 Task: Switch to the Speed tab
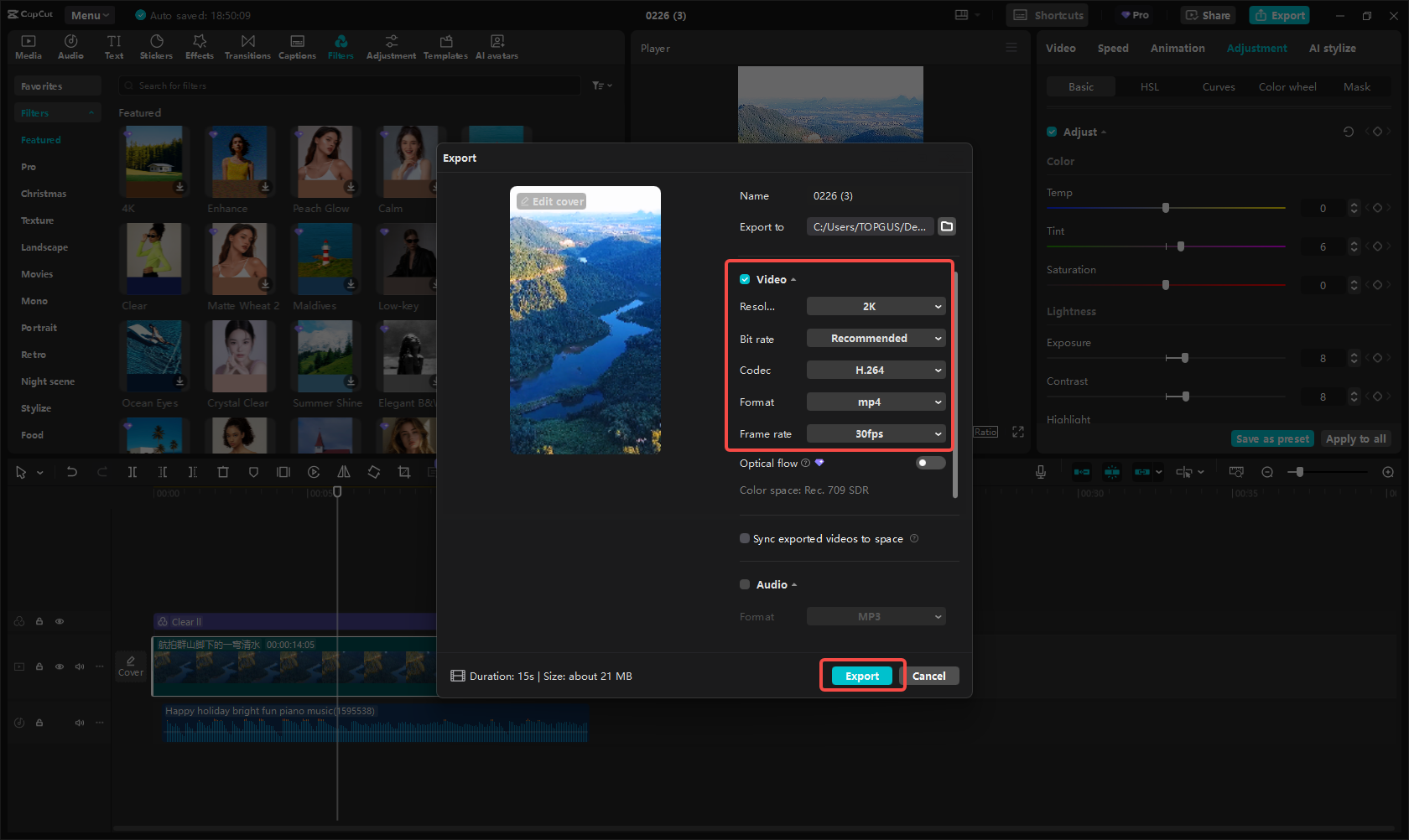(x=1113, y=48)
